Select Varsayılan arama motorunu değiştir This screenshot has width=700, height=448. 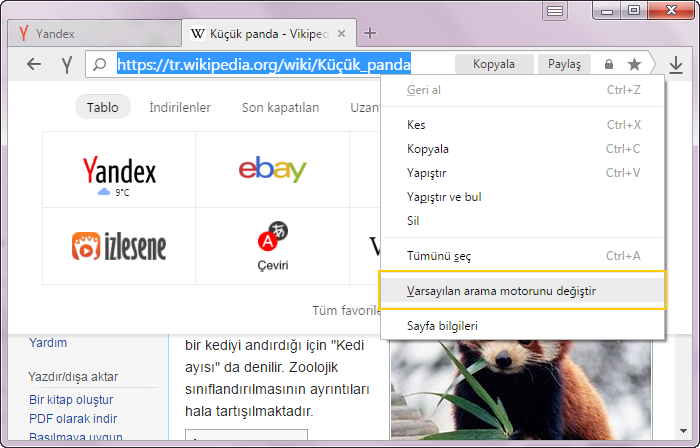(x=523, y=290)
